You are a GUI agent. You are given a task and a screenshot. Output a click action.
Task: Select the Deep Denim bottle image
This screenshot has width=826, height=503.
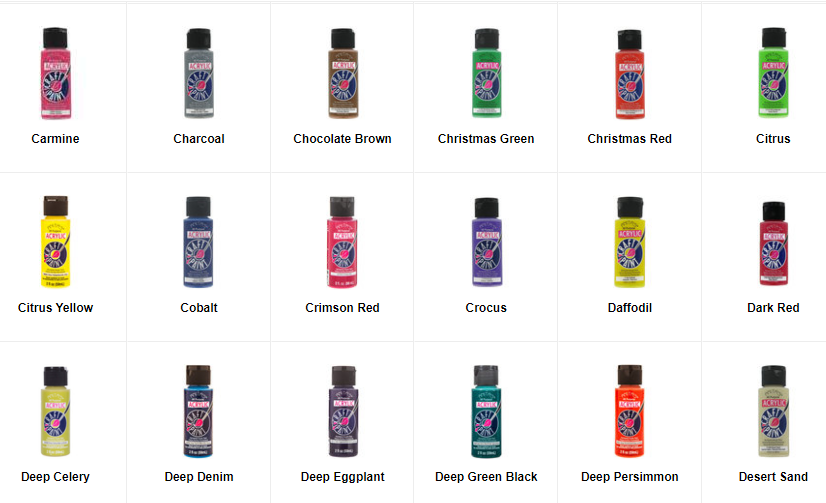199,411
